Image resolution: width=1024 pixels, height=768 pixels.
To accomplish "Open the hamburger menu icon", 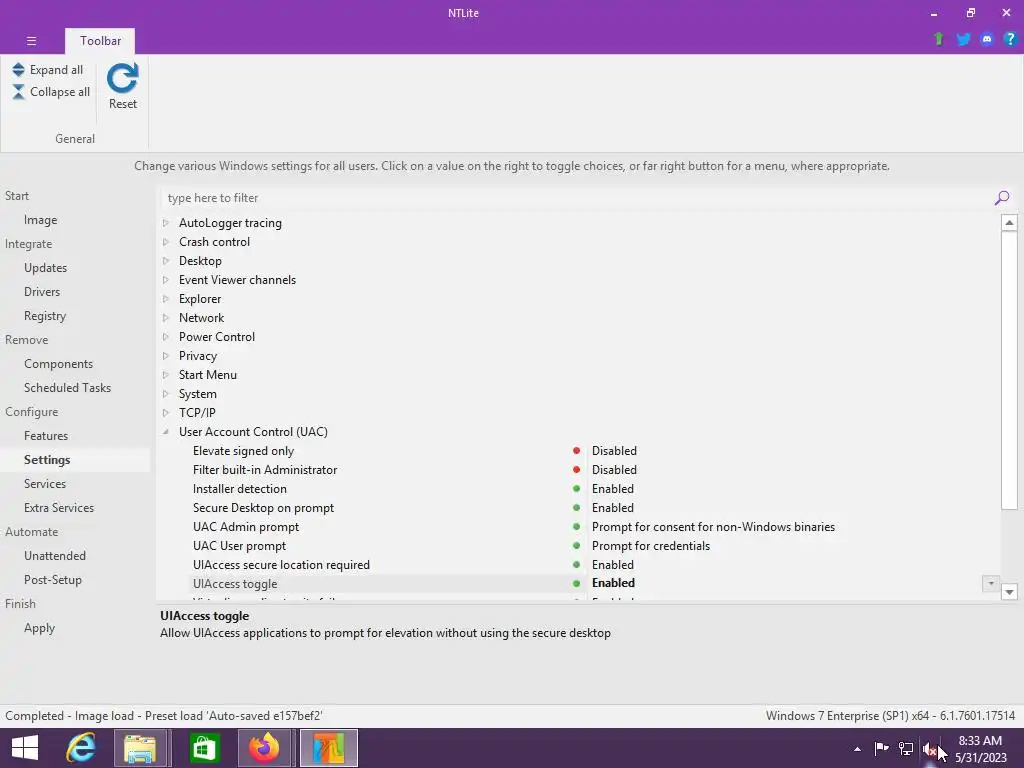I will coord(31,40).
